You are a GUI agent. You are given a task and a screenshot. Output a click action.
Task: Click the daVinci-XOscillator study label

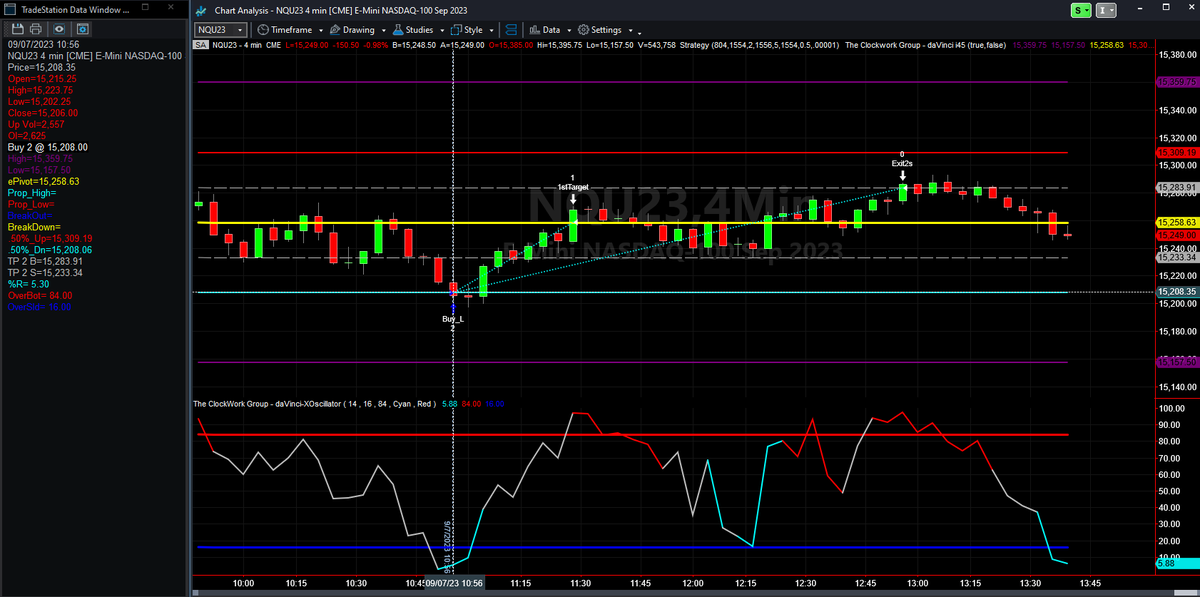click(x=313, y=403)
